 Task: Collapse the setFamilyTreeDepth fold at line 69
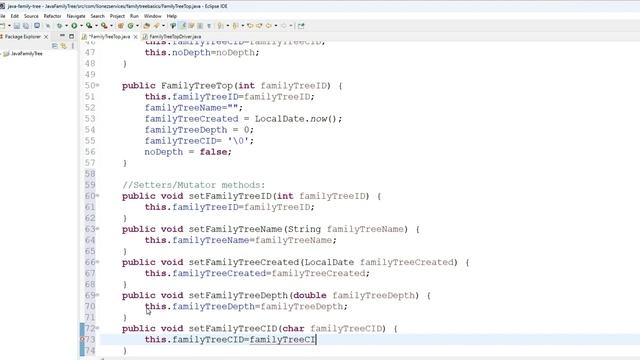tap(98, 295)
